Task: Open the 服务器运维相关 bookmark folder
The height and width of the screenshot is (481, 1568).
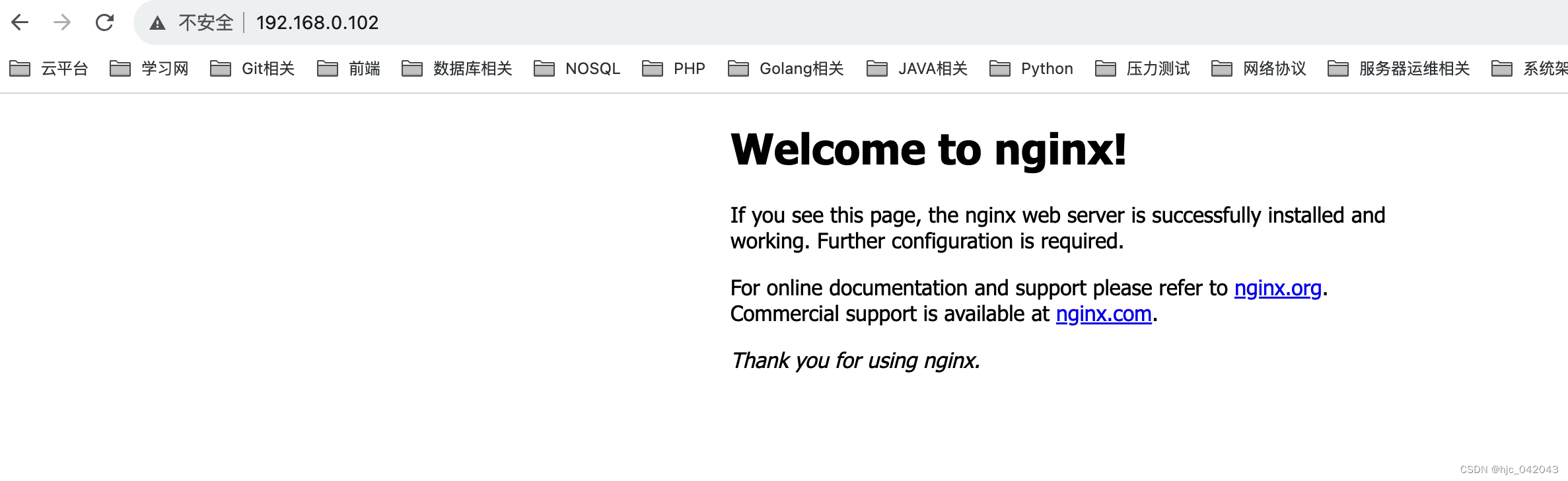Action: point(1399,69)
